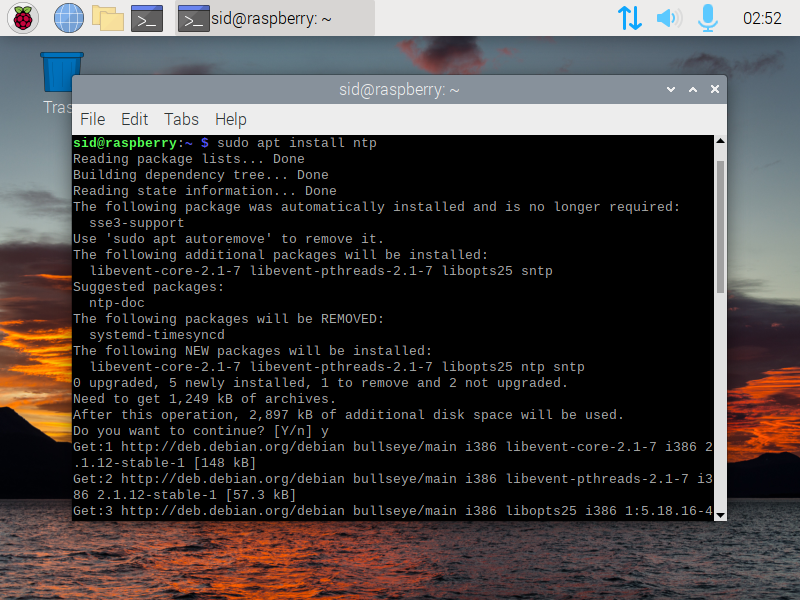Launch the web browser globe icon
Viewport: 800px width, 600px height.
(69, 18)
